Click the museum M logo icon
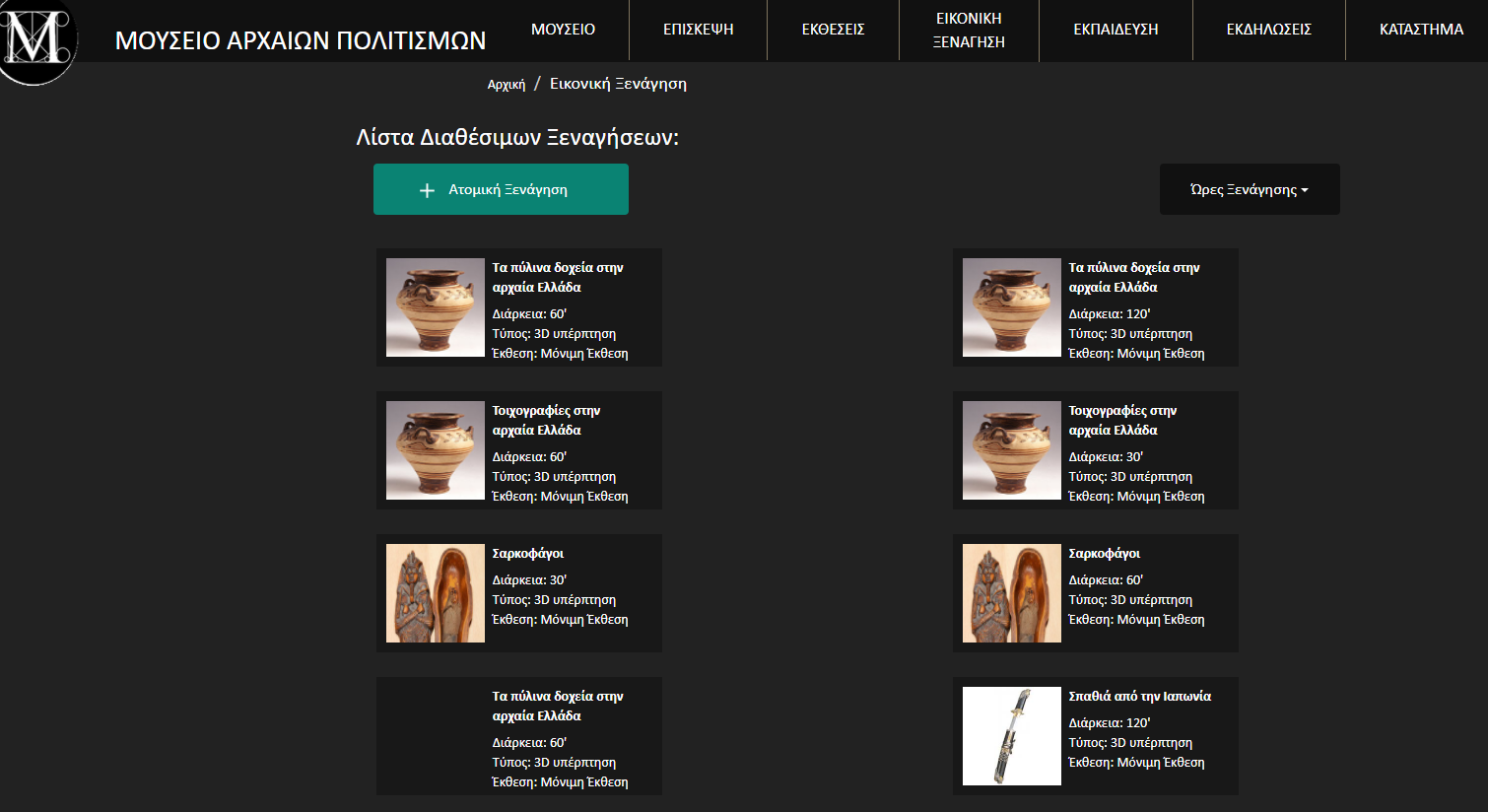The width and height of the screenshot is (1488, 812). 37,39
